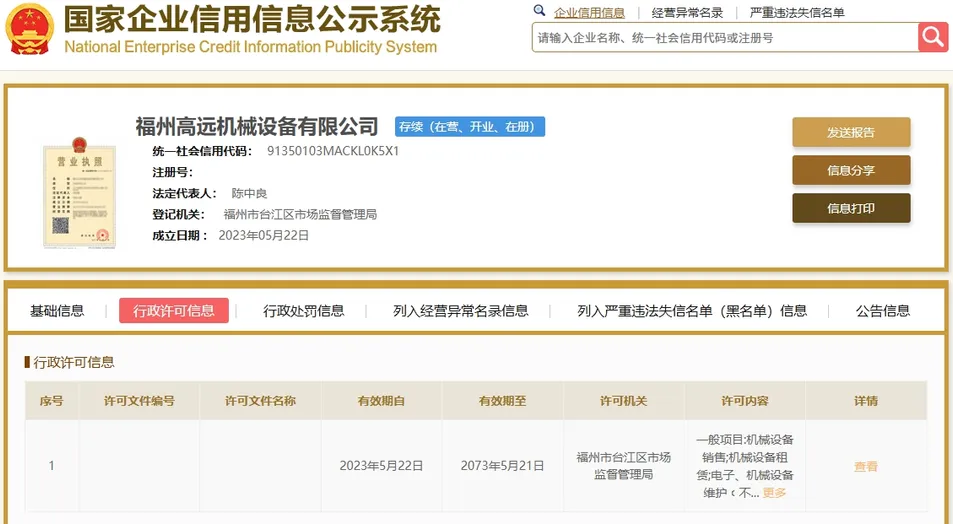Click the site title 国家企业信用信息公示系统
The width and height of the screenshot is (953, 524).
click(252, 19)
